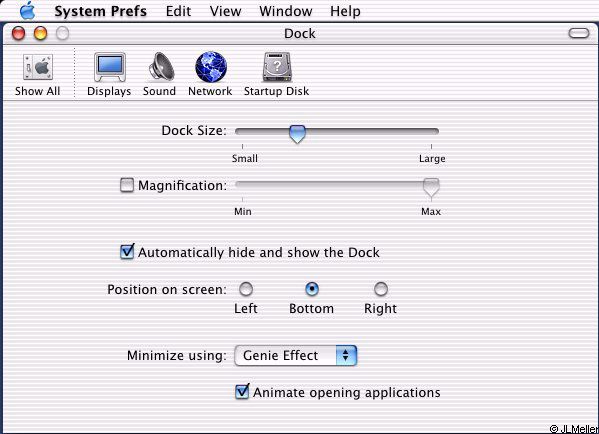Open the Startup Disk preference pane
The image size is (599, 434).
[x=277, y=67]
